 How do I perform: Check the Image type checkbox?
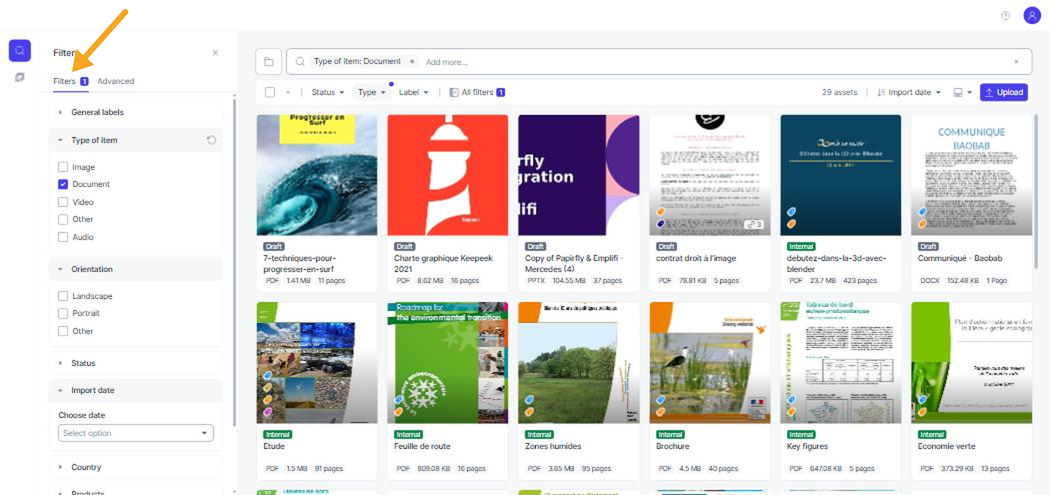63,167
